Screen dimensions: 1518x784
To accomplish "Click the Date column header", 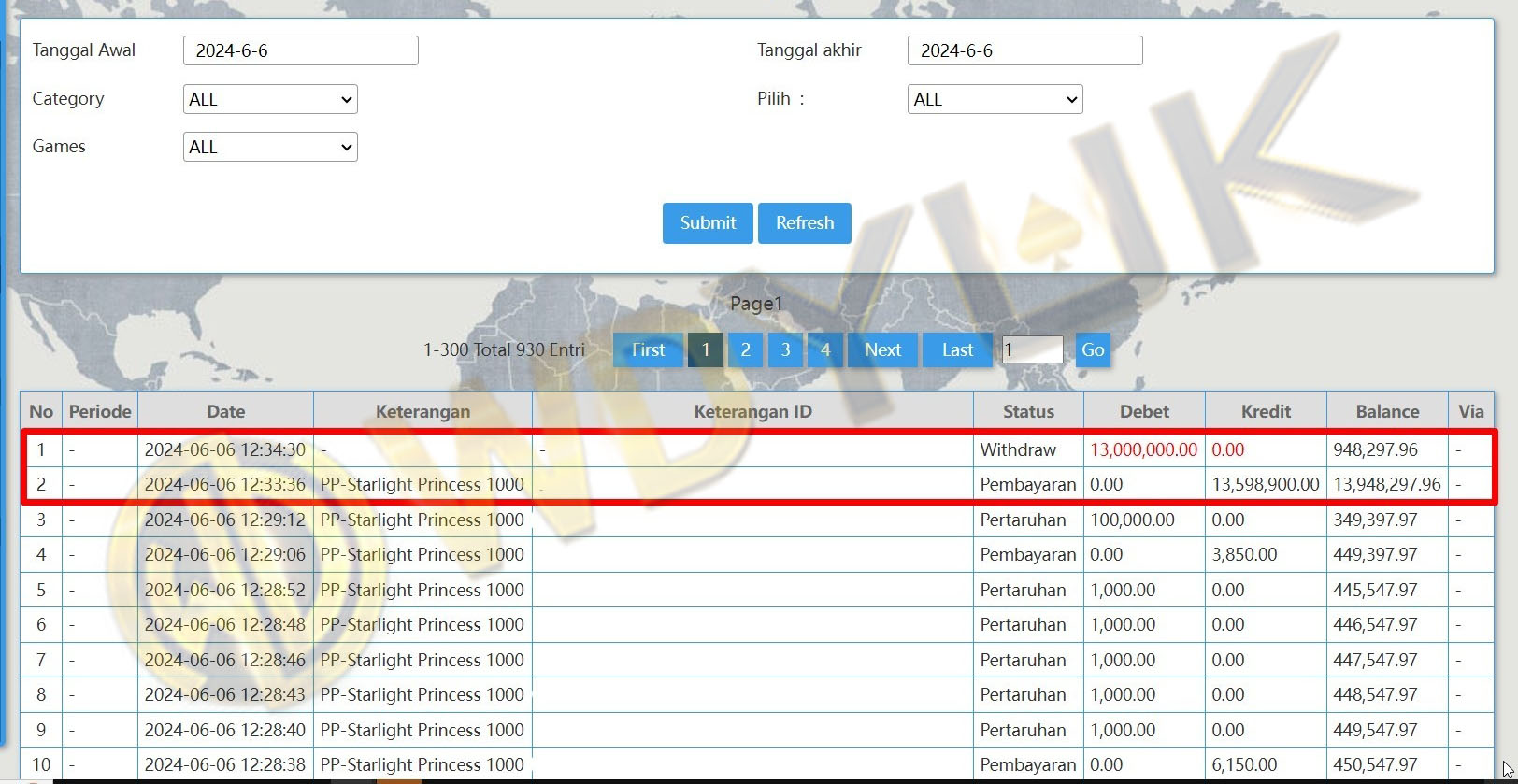I will pyautogui.click(x=225, y=411).
